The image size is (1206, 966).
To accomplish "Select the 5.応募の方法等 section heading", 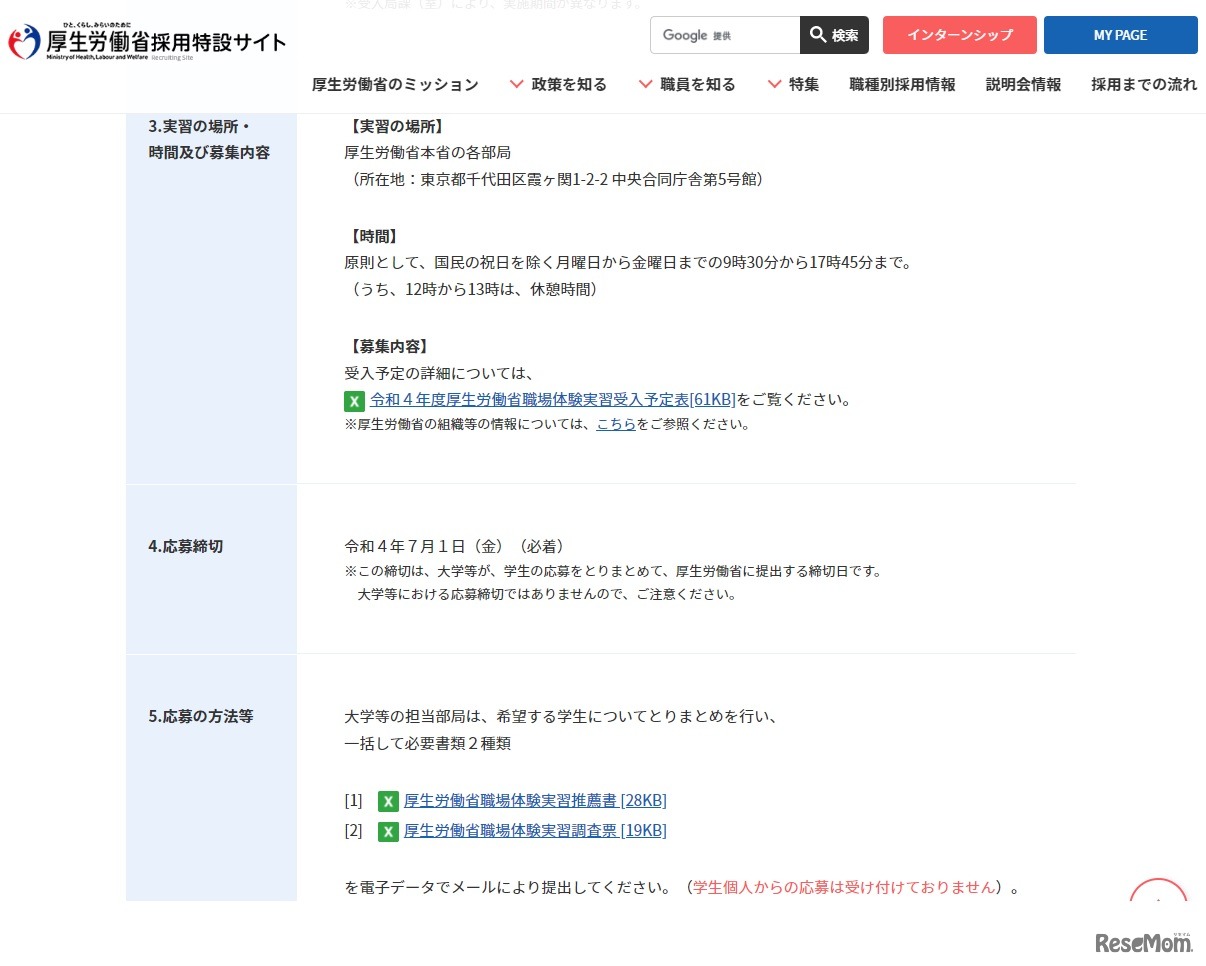I will [201, 717].
